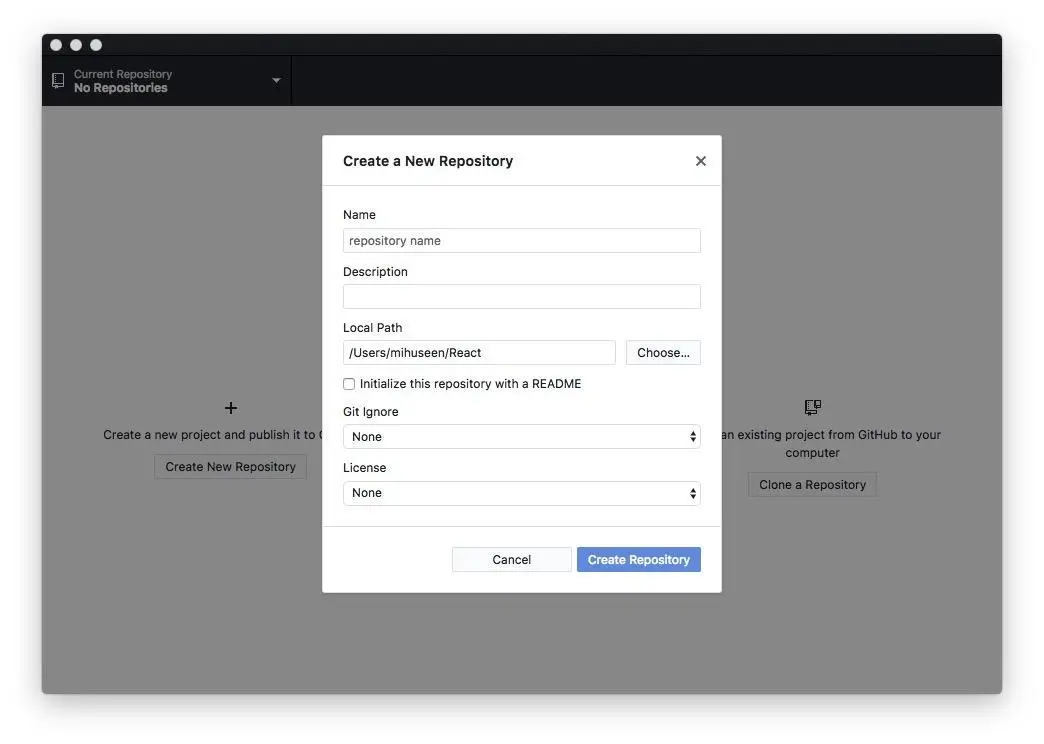Open the Git Ignore dropdown
Viewport: 1044px width, 744px height.
[x=521, y=436]
